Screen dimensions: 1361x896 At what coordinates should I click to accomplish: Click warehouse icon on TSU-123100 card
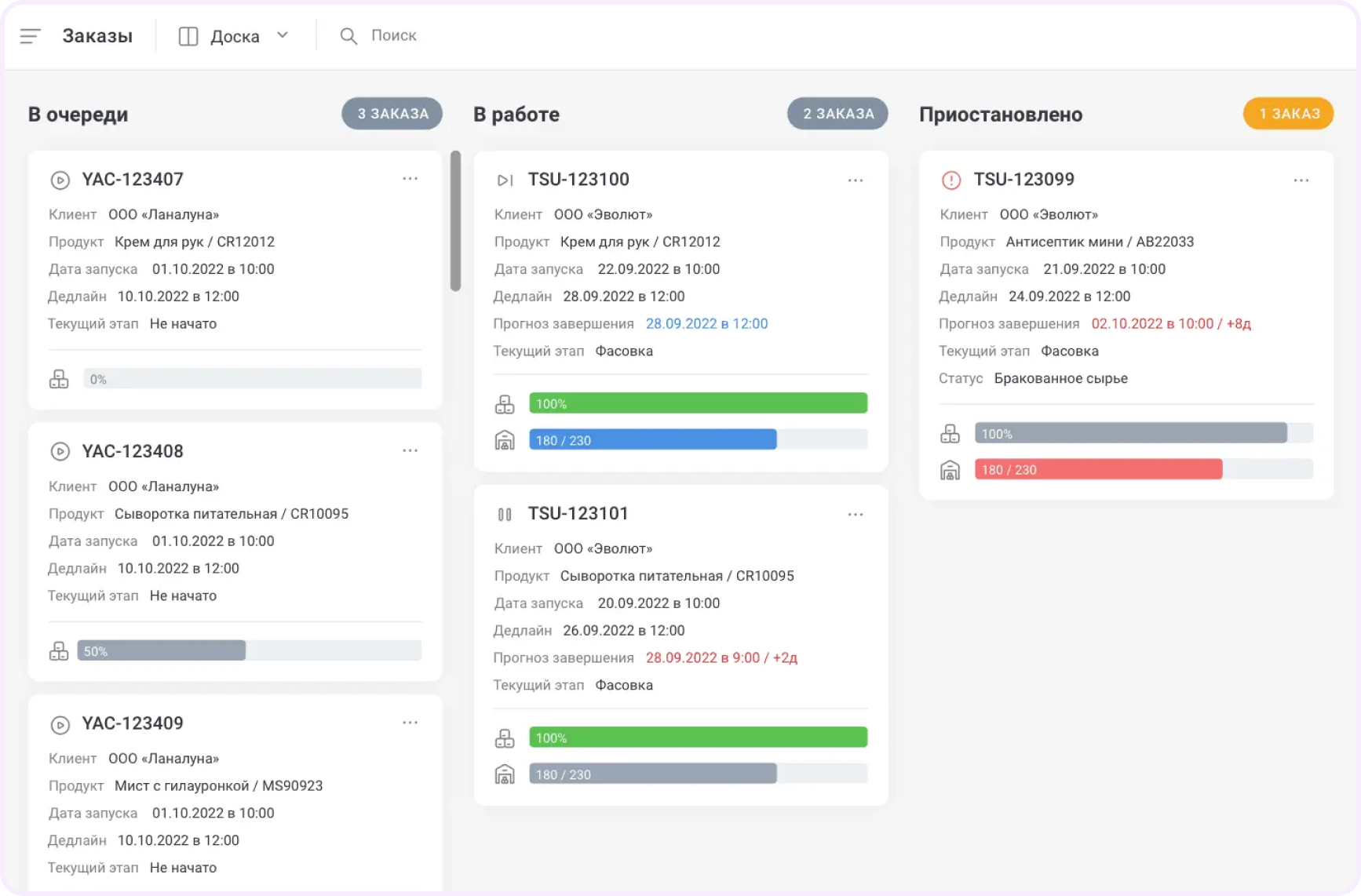point(505,440)
